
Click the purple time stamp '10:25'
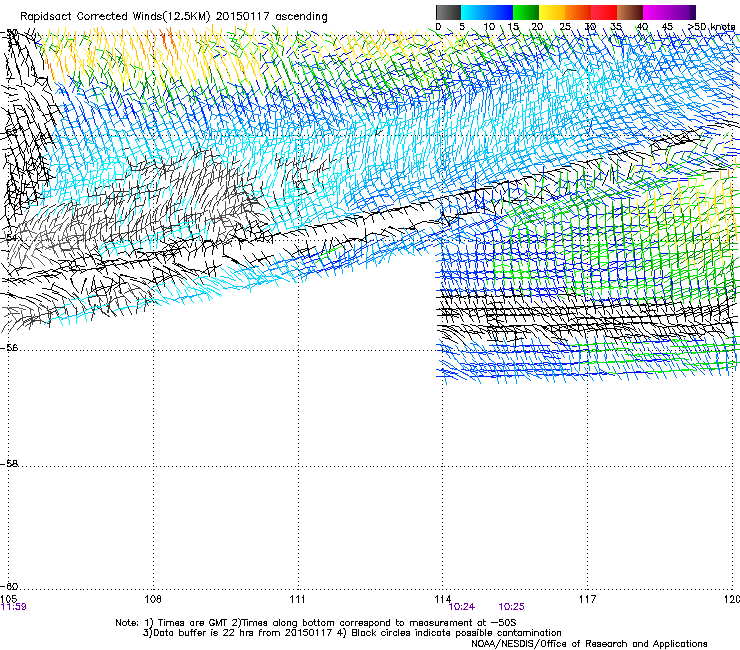(x=511, y=607)
